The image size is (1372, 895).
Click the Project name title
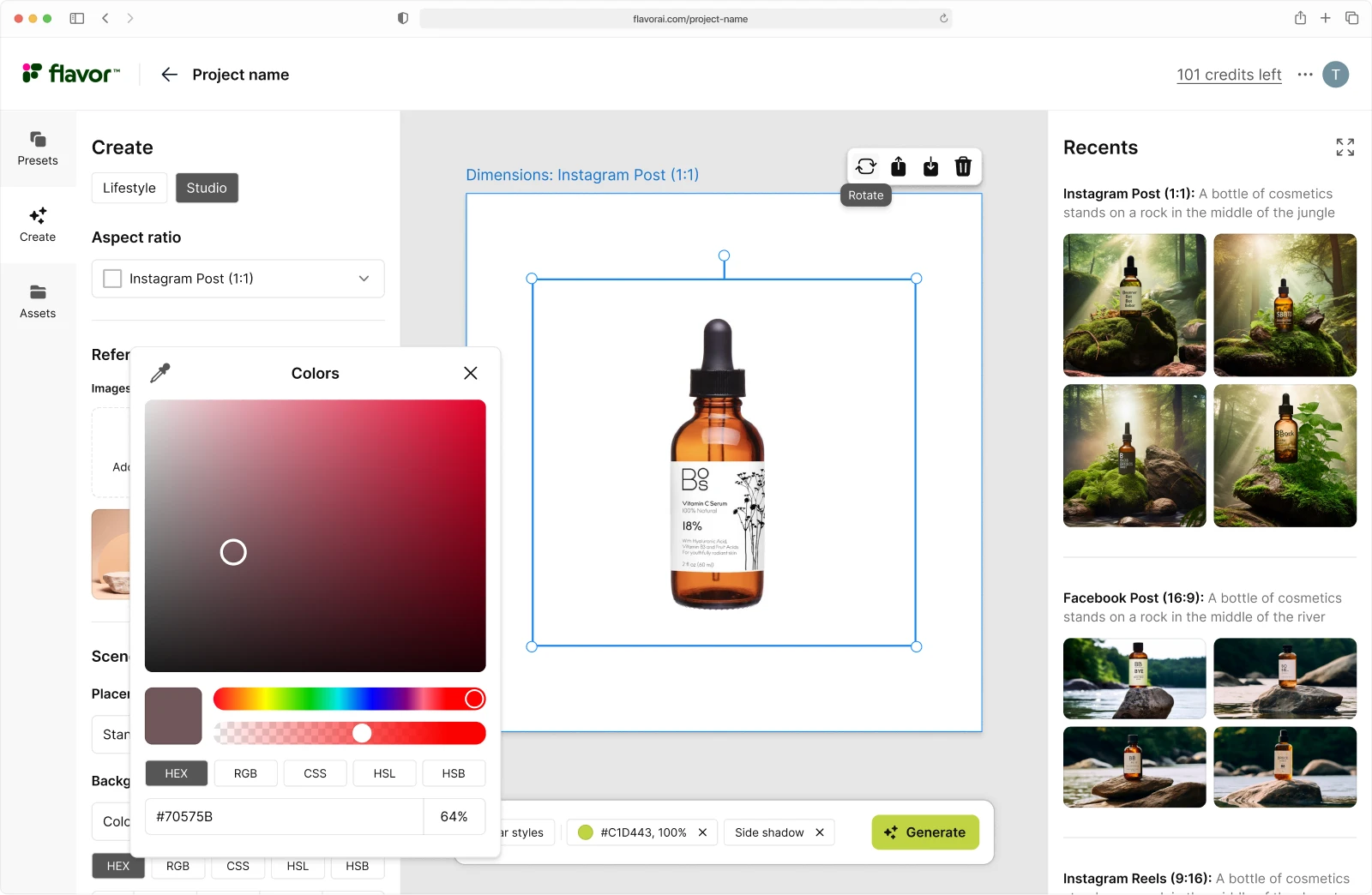click(x=241, y=75)
